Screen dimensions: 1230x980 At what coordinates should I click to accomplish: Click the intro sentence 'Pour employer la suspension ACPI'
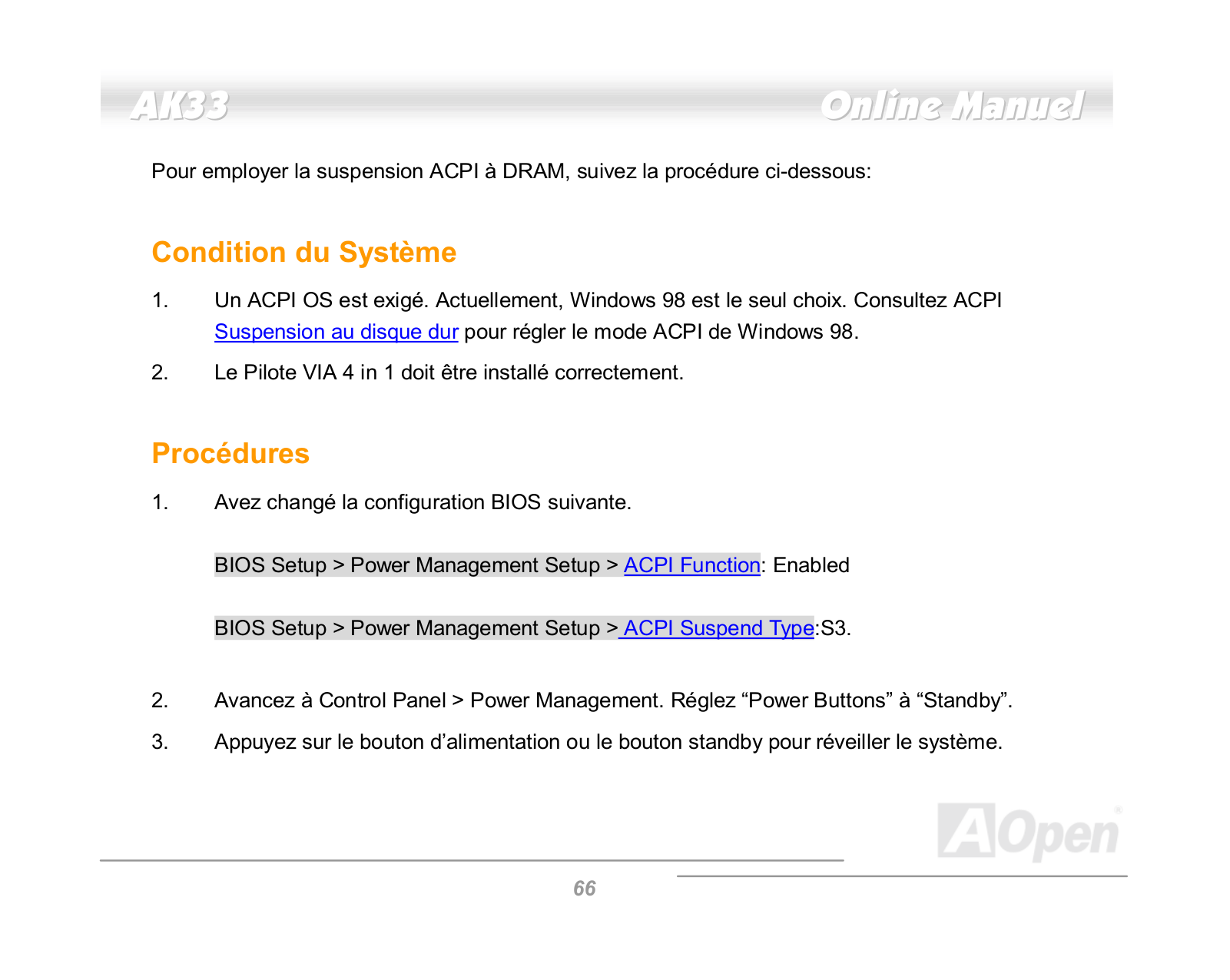(512, 171)
